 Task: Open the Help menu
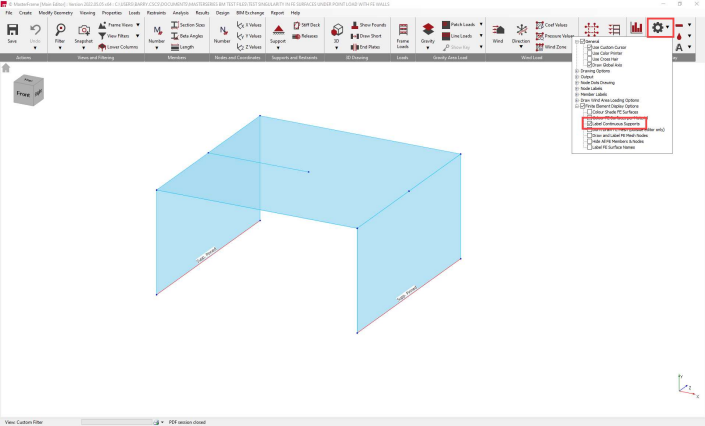295,13
